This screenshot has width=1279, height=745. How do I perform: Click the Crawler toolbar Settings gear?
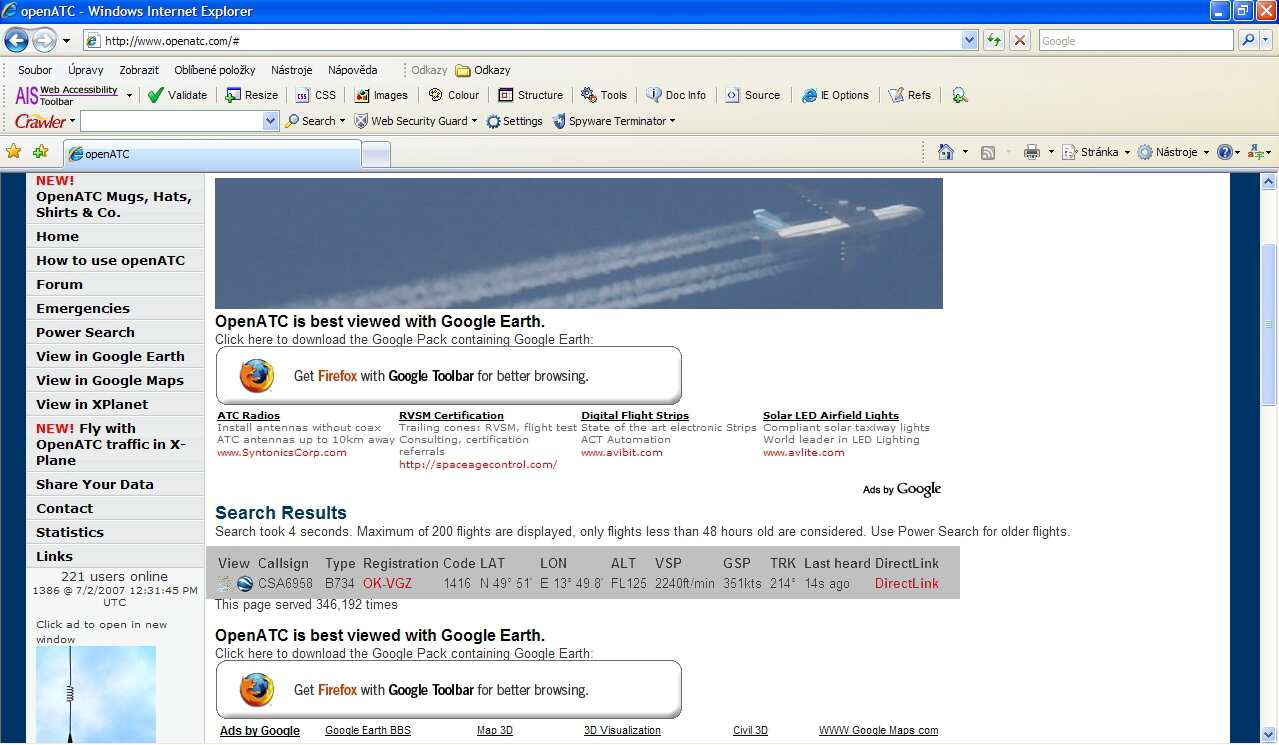pos(514,121)
